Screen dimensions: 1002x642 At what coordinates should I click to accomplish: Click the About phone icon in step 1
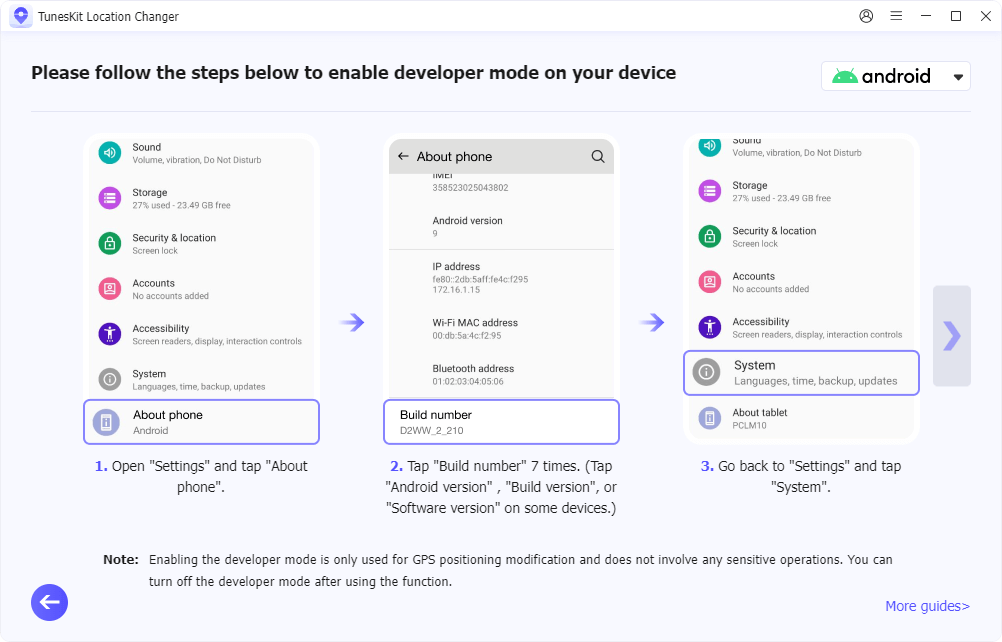[106, 422]
